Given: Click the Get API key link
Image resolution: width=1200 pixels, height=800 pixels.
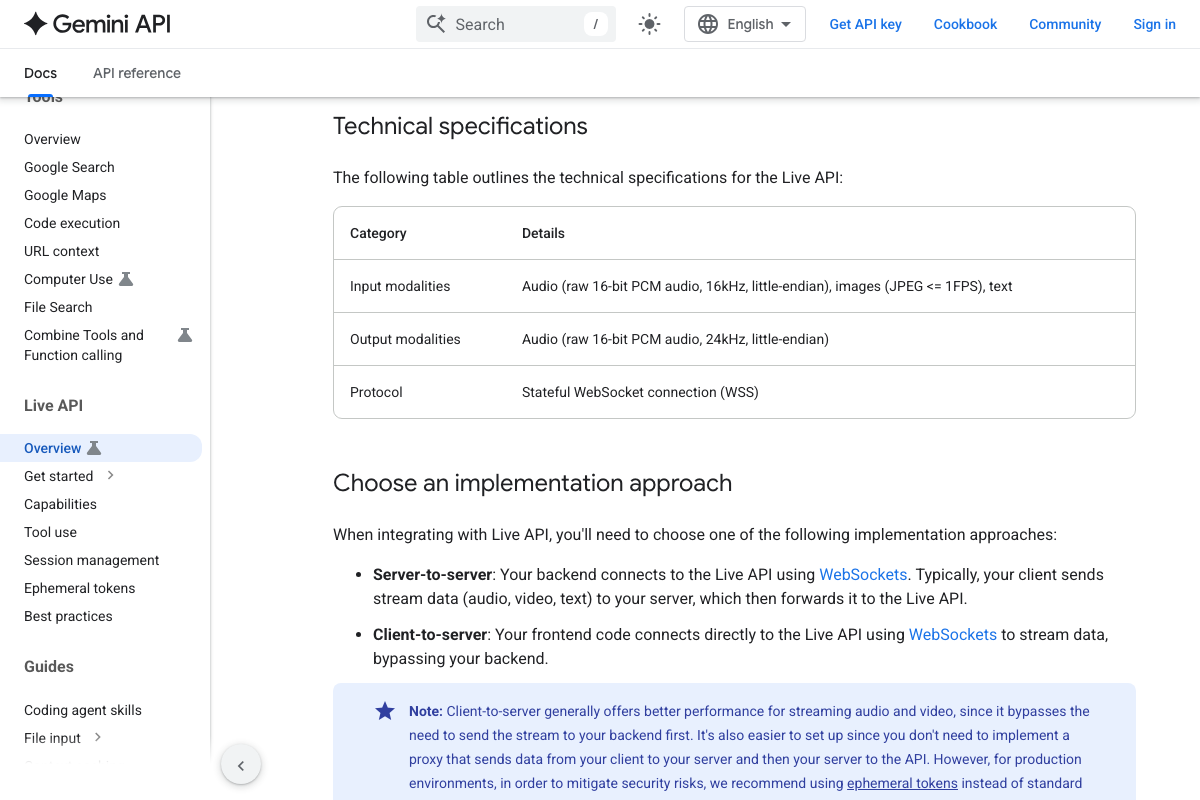Looking at the screenshot, I should pos(865,24).
